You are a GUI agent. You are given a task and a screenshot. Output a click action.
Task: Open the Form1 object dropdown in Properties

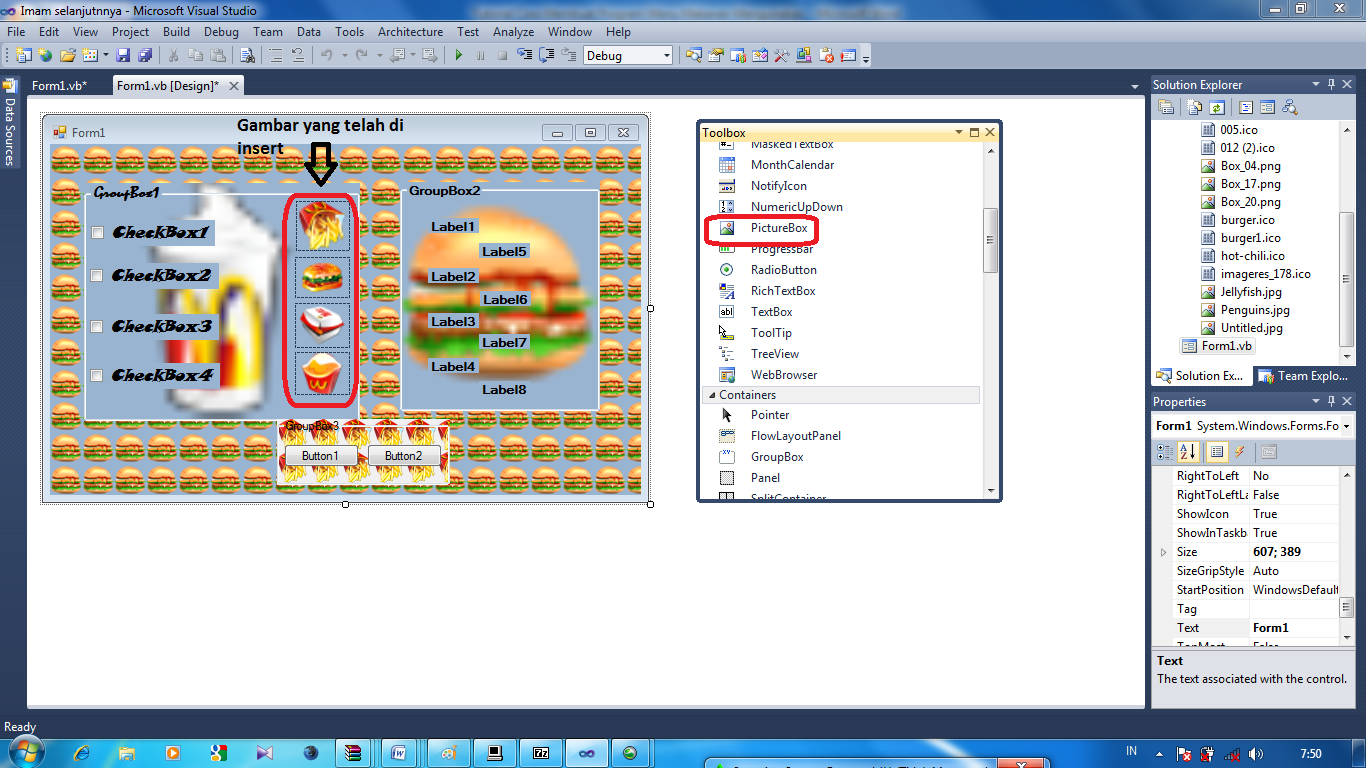(1347, 426)
